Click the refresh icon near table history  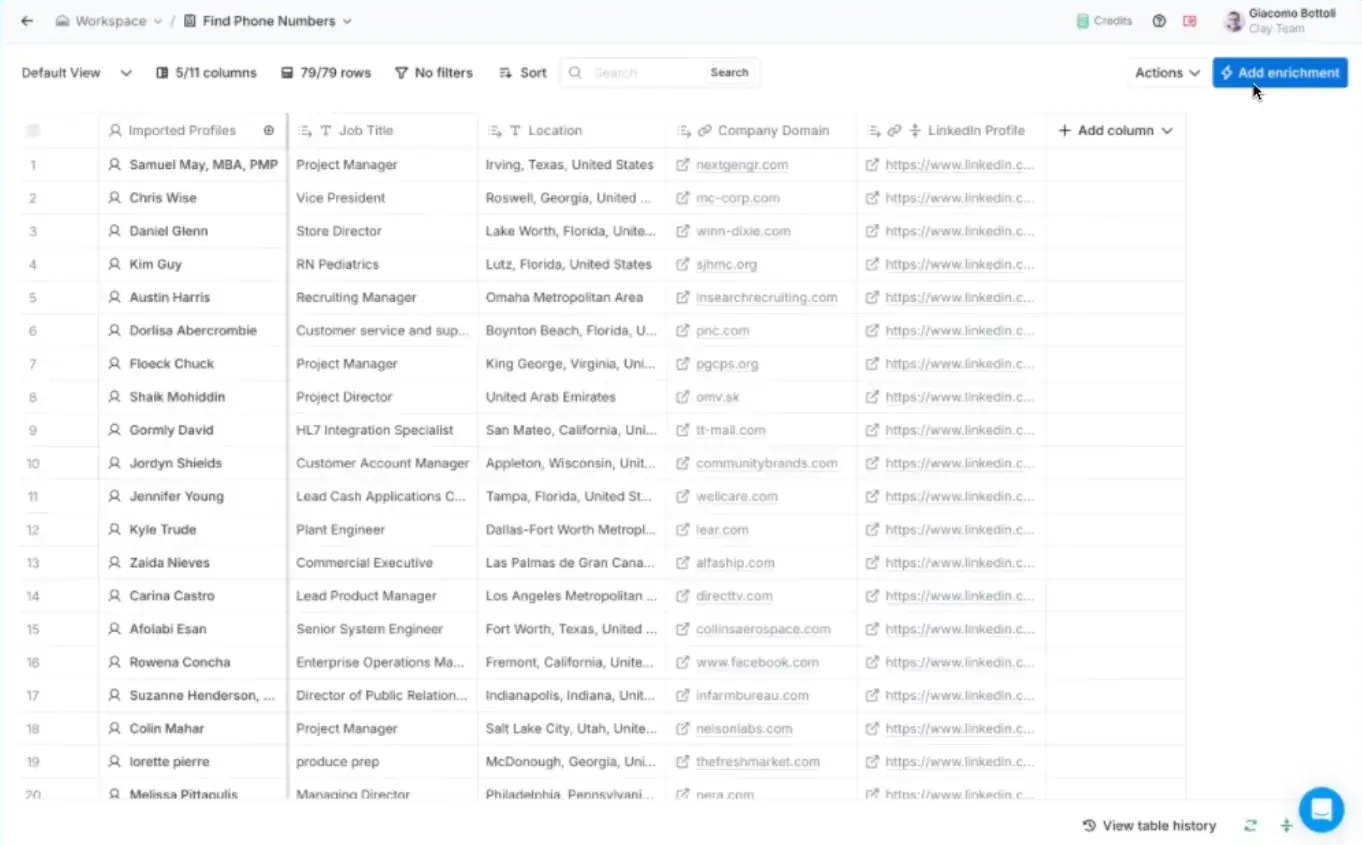click(1250, 826)
